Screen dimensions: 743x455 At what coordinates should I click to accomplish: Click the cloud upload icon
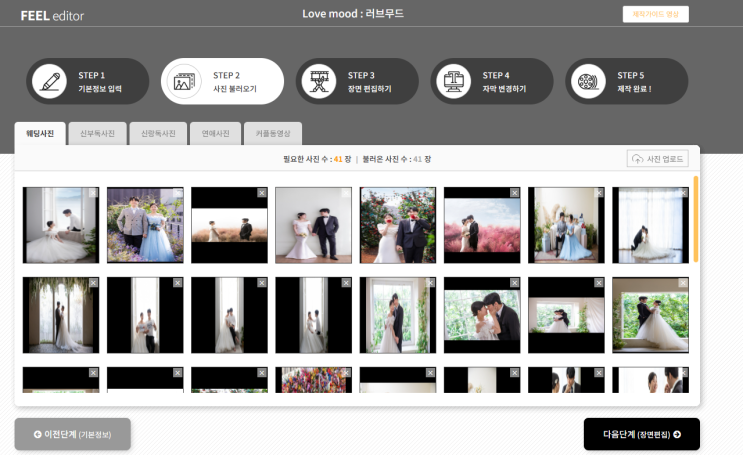click(x=638, y=159)
